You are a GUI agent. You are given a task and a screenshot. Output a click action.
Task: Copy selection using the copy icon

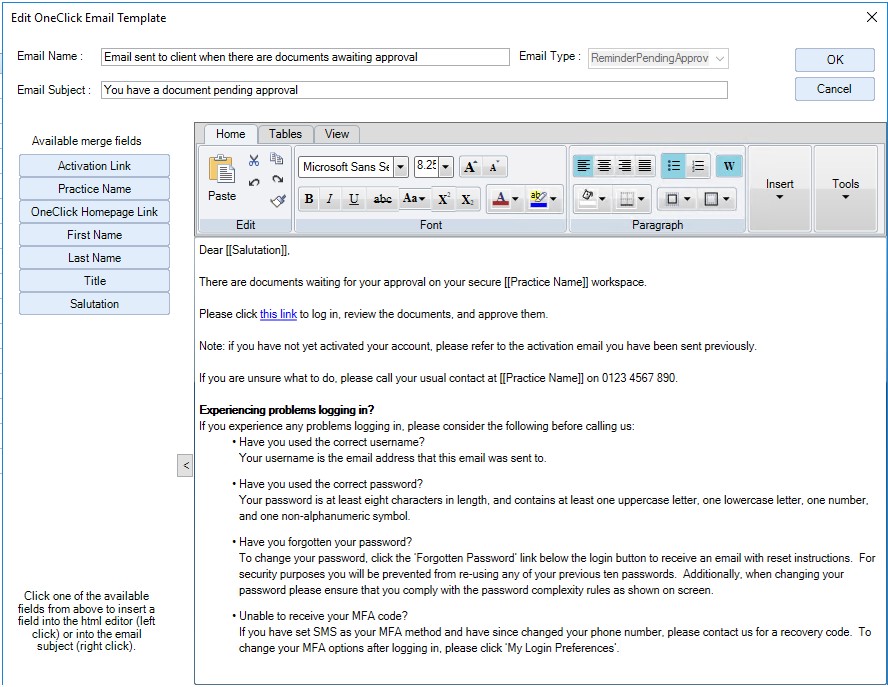click(276, 159)
